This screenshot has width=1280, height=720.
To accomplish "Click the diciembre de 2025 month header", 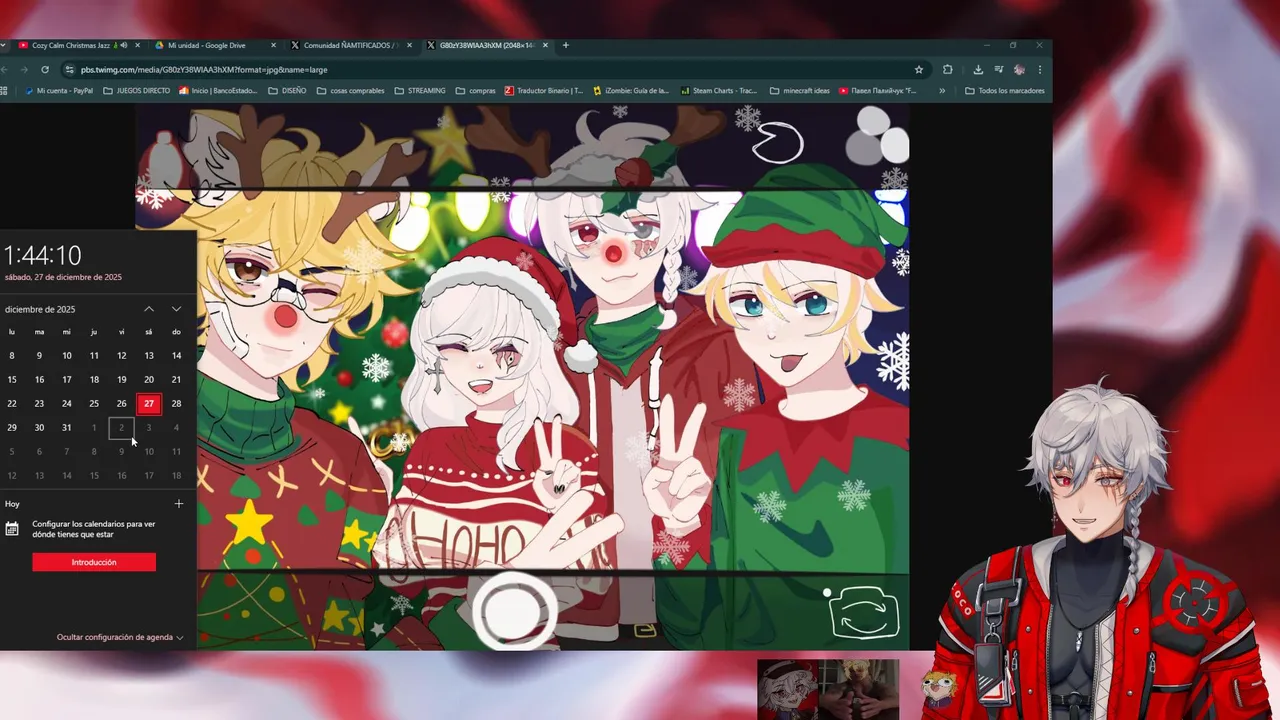I will click(40, 309).
